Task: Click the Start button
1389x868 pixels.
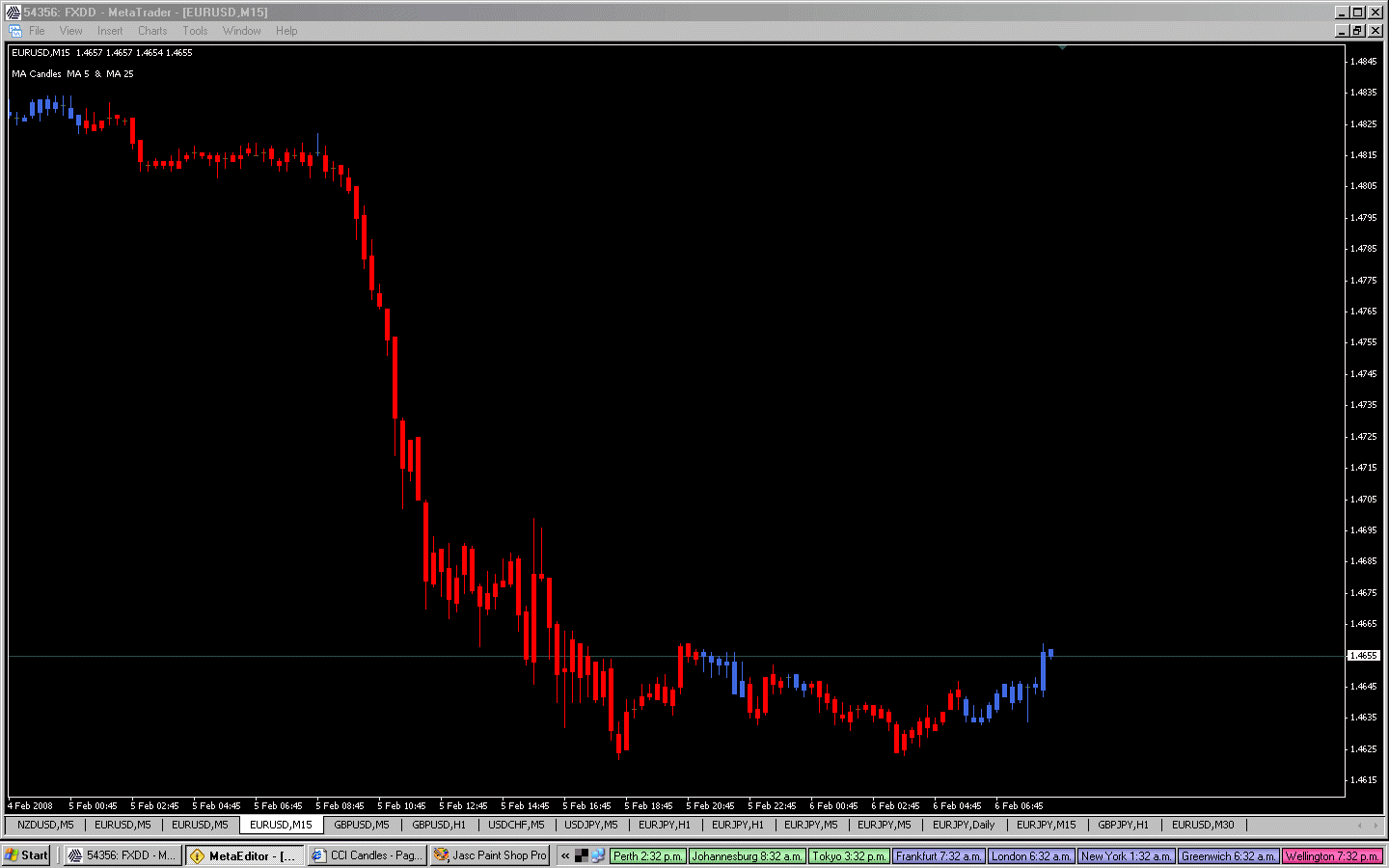Action: [26, 854]
